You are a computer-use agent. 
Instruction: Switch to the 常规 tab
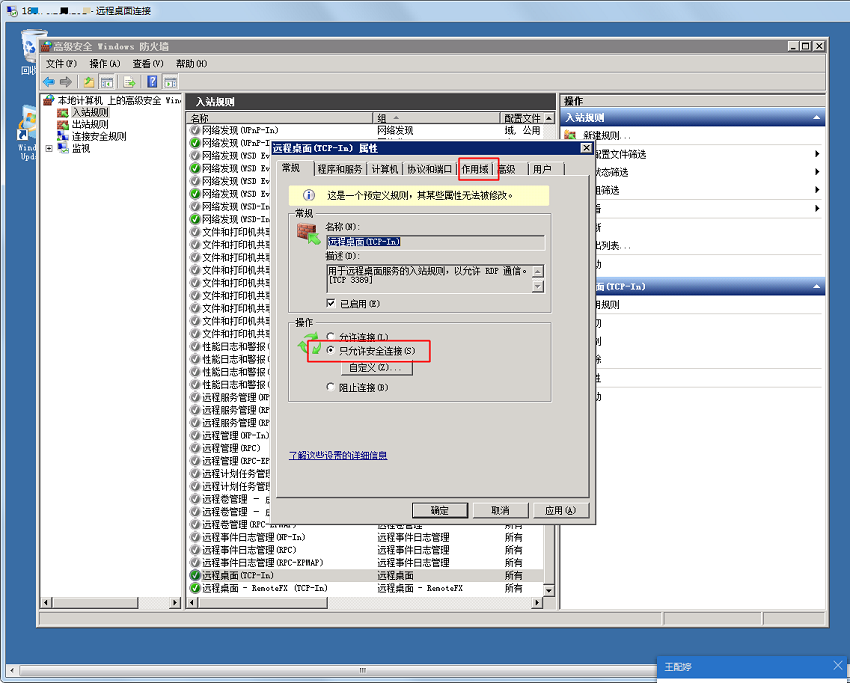point(291,169)
